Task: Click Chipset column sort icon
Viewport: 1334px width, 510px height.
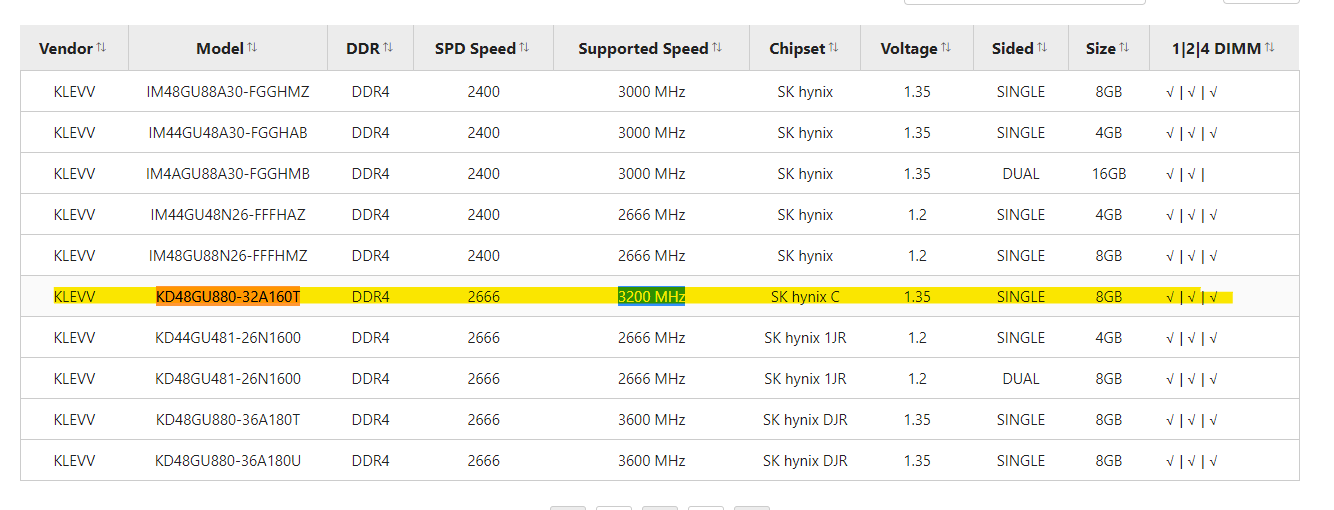Action: pos(833,48)
